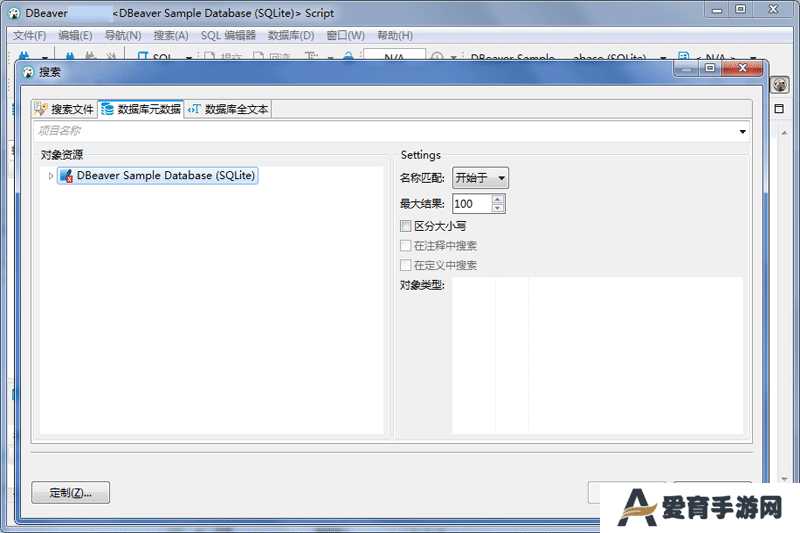Switch to the 搜索文件 tab
800x533 pixels.
pos(64,109)
